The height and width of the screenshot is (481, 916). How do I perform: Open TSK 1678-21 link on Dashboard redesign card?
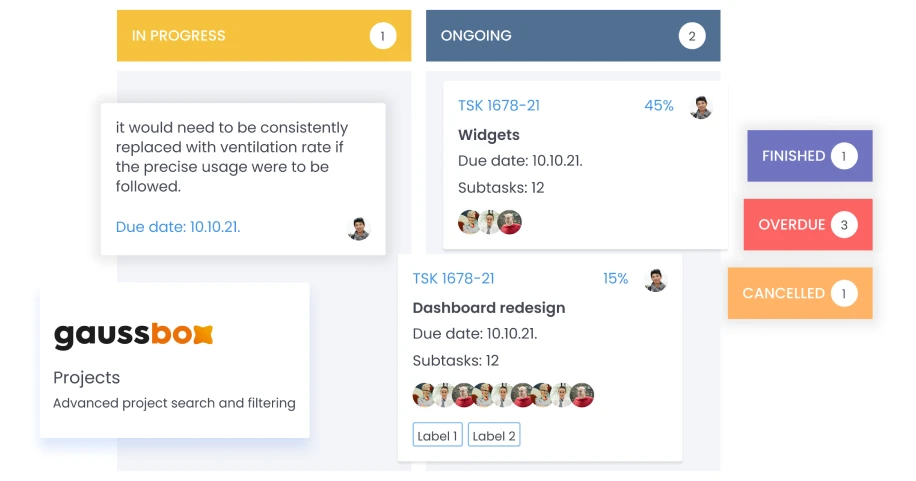coord(454,279)
